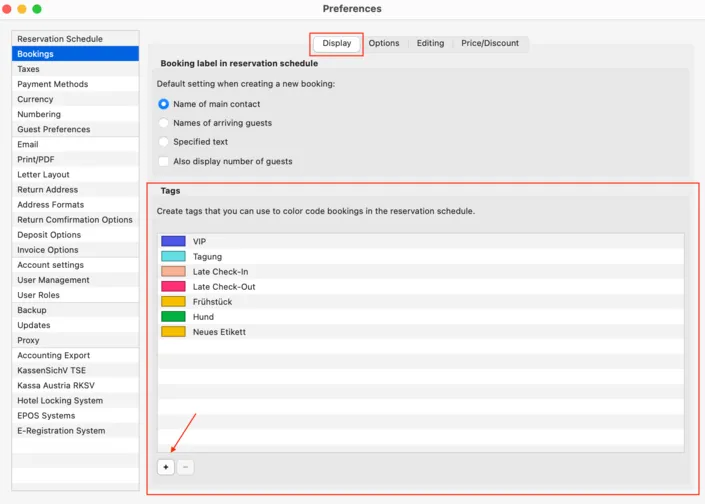Click the plus button to add tag
Screen dimensions: 705x504
(x=166, y=467)
